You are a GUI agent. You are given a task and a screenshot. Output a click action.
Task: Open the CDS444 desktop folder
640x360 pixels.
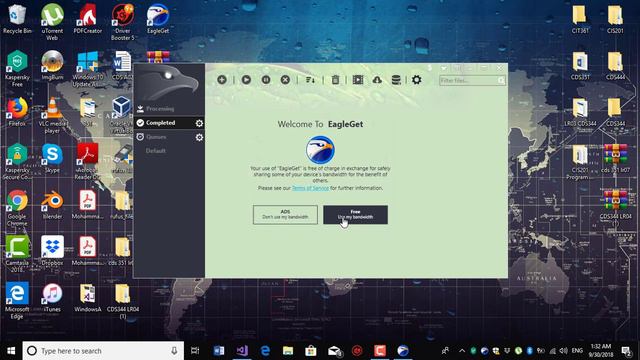pos(615,65)
